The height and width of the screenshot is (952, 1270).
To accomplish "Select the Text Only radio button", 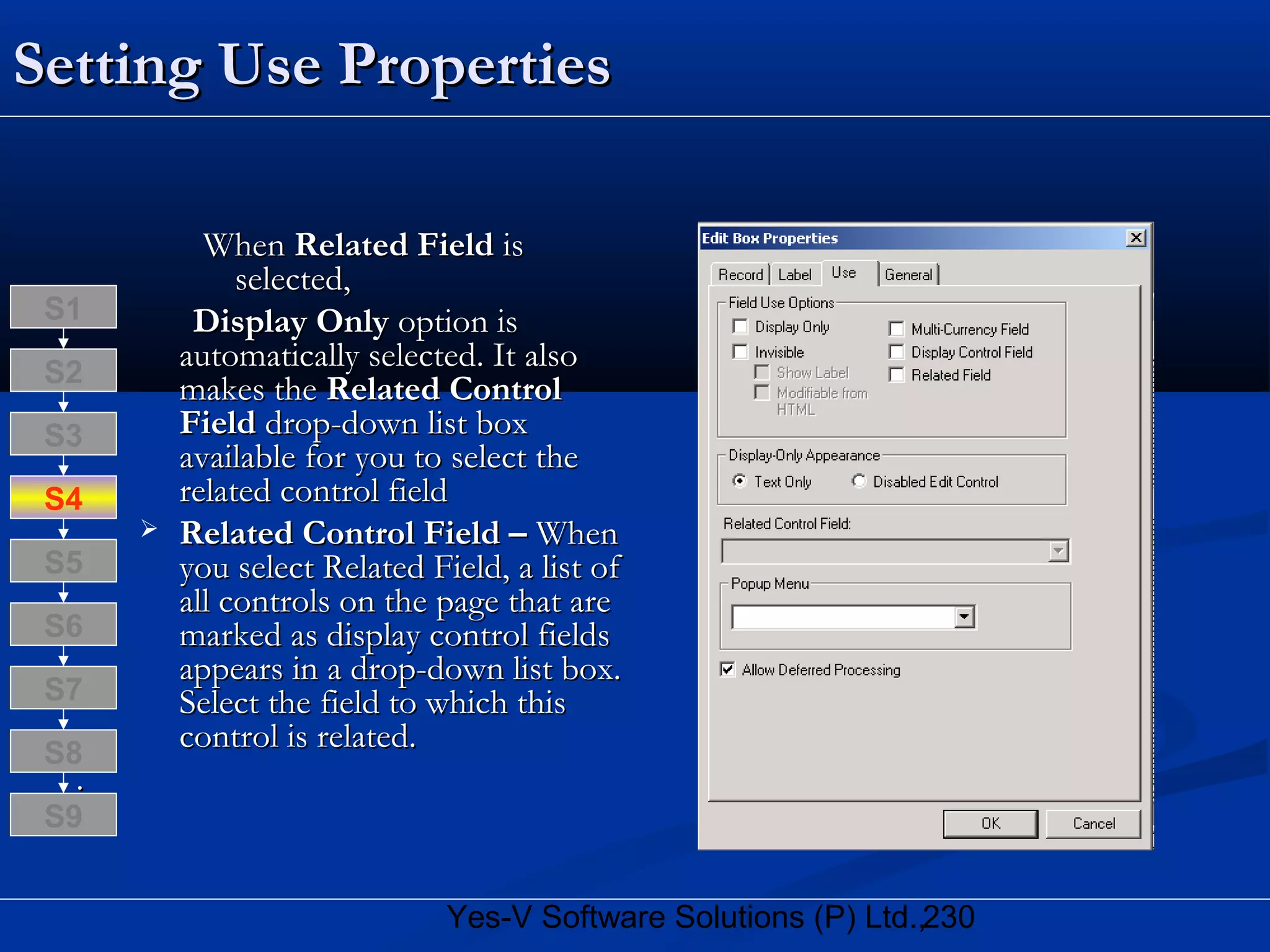I will click(x=740, y=481).
